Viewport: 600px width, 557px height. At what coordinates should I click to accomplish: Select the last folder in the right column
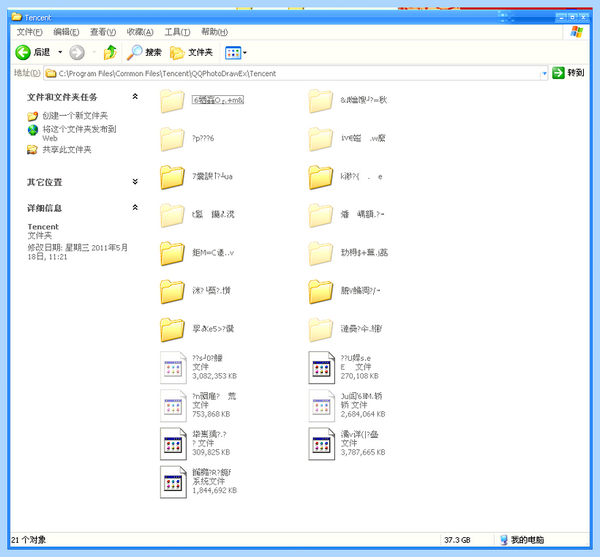click(x=345, y=329)
